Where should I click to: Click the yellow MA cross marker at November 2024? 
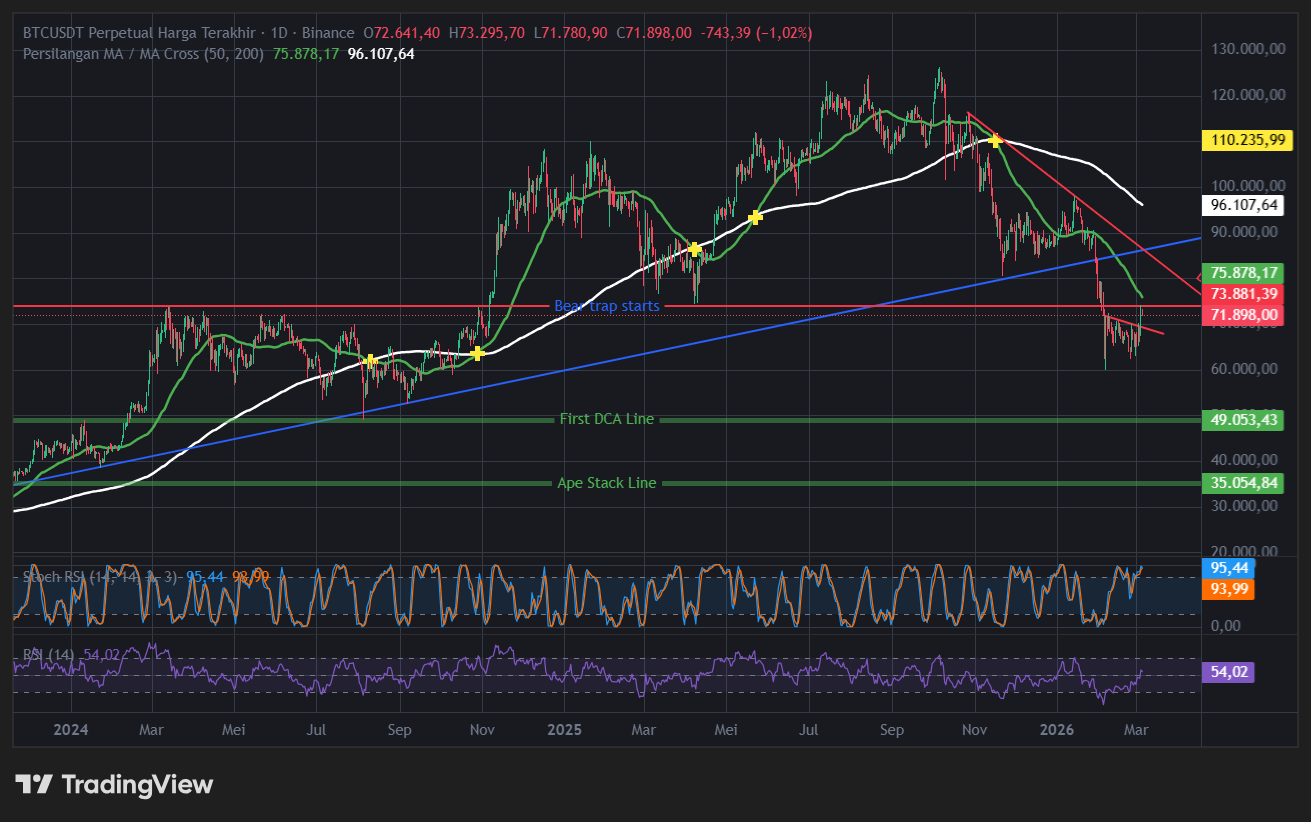coord(477,353)
